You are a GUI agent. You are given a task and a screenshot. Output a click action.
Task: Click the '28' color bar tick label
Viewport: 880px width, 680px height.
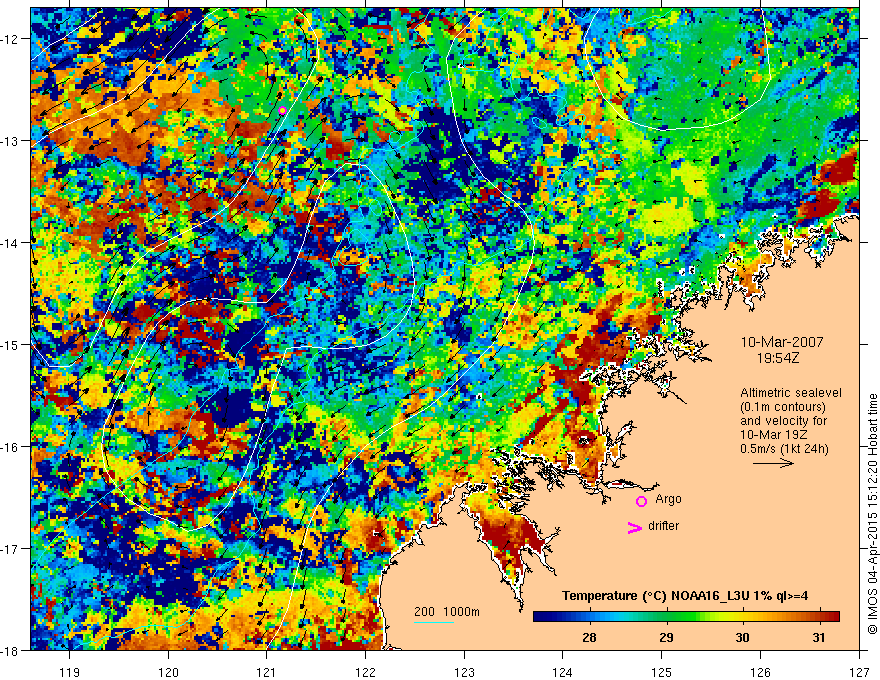[589, 637]
